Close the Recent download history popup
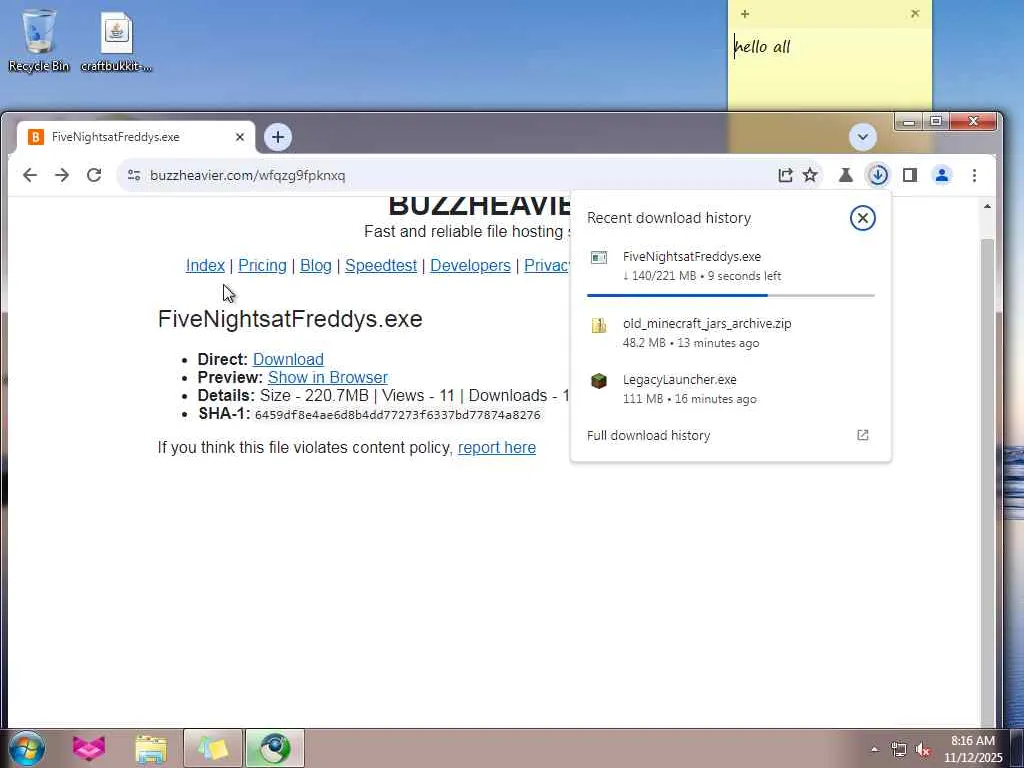Screen dimensions: 1024x768 862,218
